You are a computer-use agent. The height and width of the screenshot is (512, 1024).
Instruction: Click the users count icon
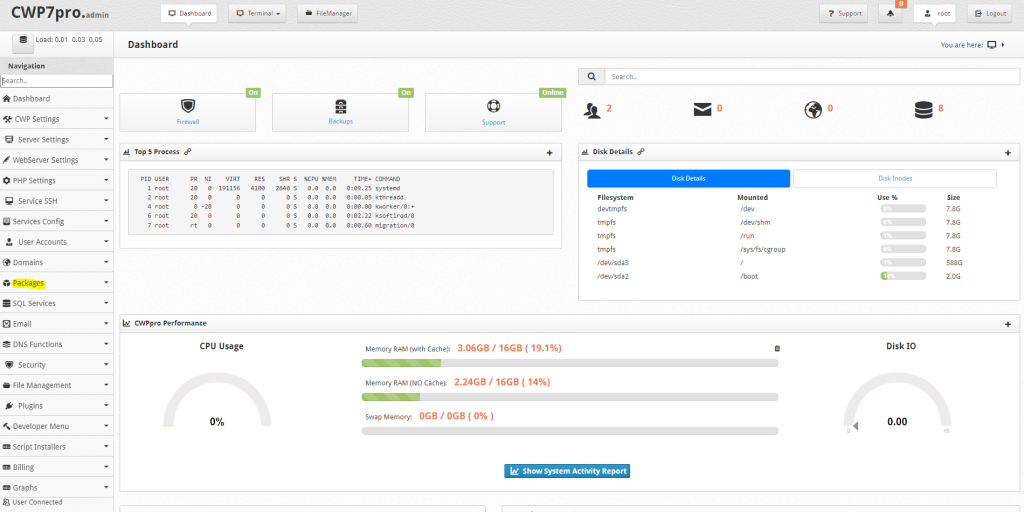coord(592,110)
